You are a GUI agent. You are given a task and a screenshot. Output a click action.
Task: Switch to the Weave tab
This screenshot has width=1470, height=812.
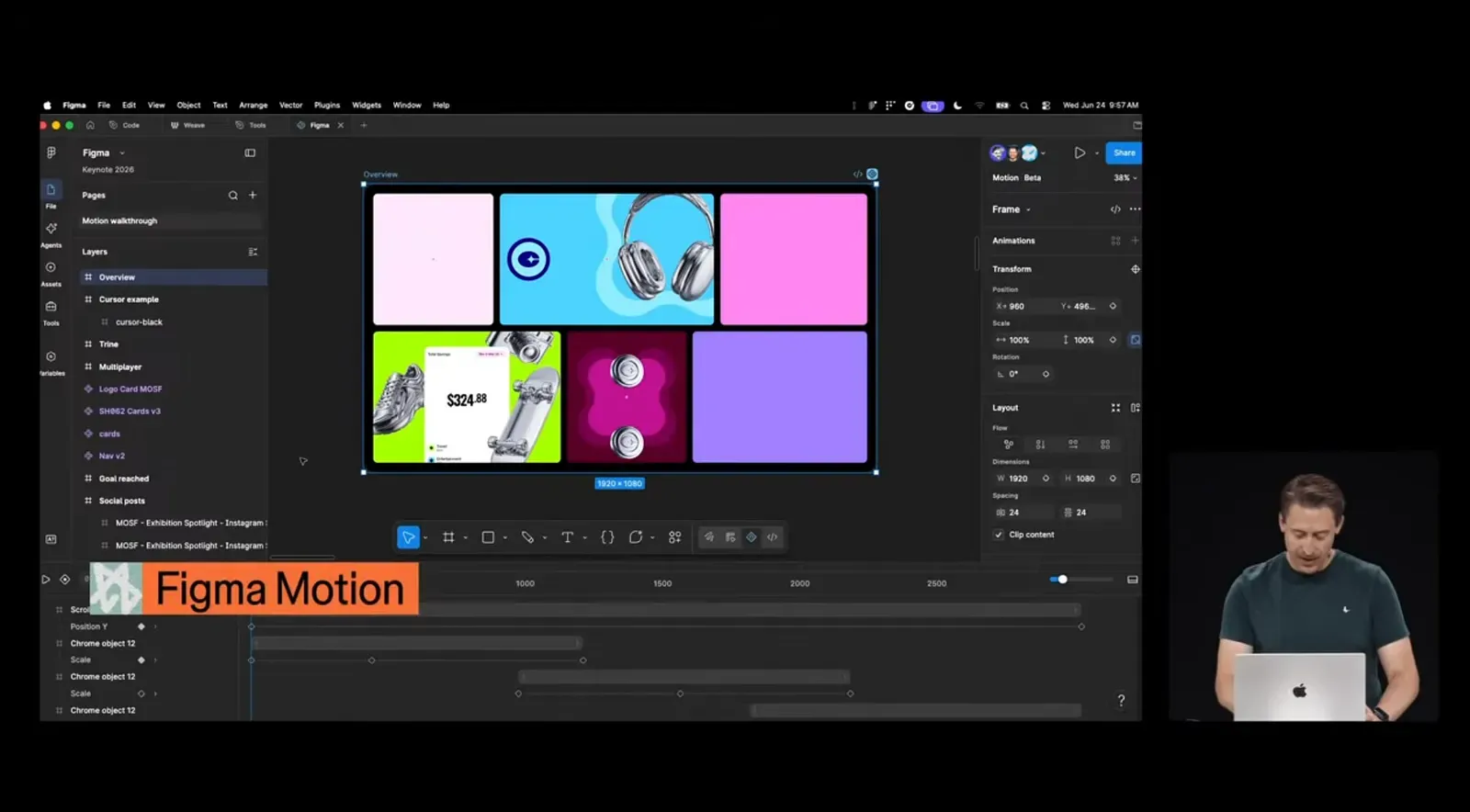coord(188,126)
